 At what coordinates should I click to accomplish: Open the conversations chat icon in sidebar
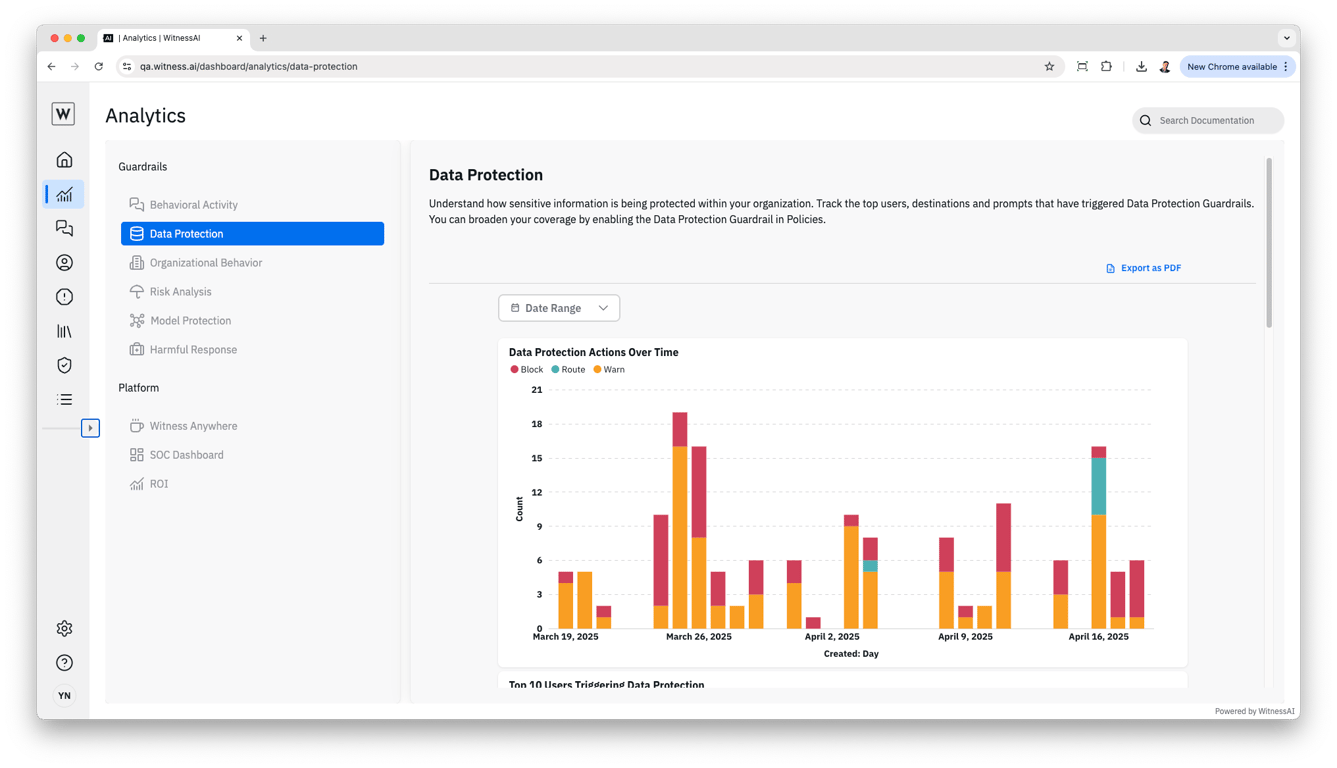[x=64, y=229]
